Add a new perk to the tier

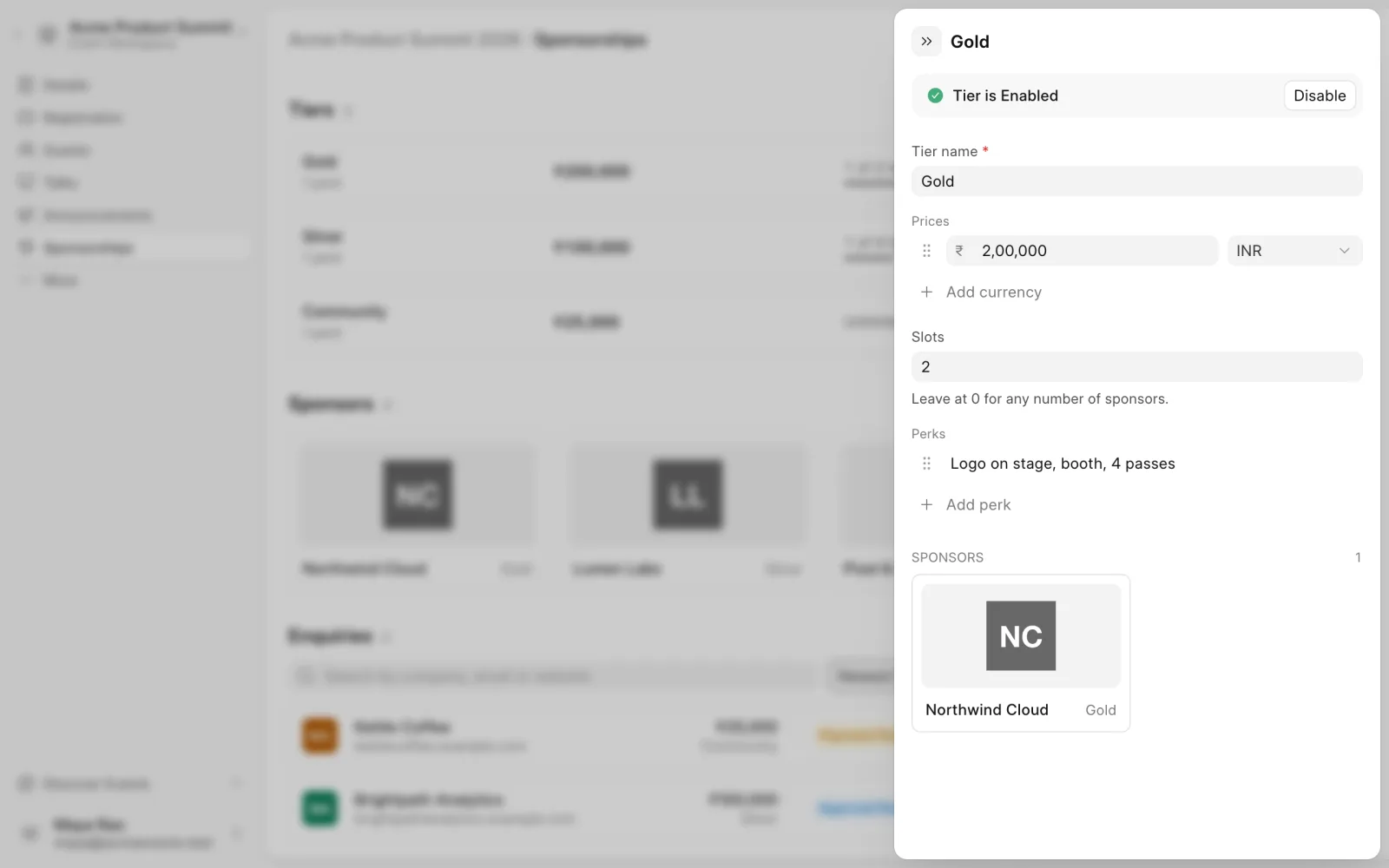click(x=965, y=505)
